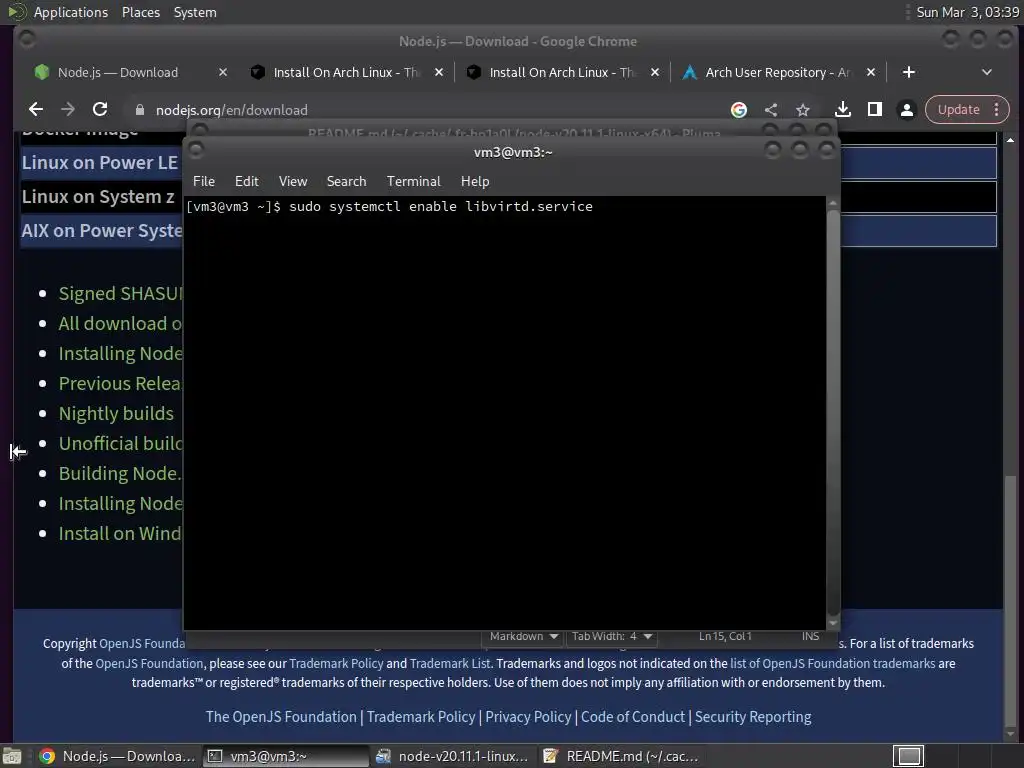
Task: Click the terminal window menu icon
Action: pyautogui.click(x=195, y=151)
